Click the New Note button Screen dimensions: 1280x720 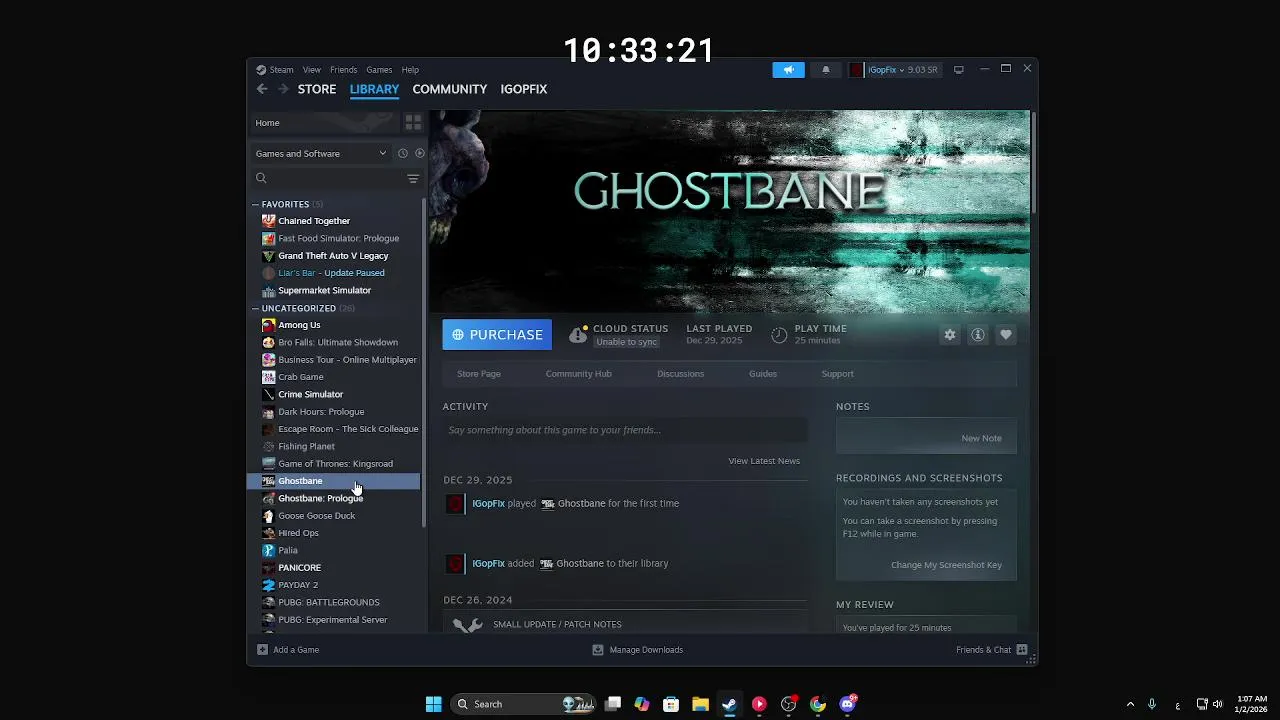tap(981, 438)
